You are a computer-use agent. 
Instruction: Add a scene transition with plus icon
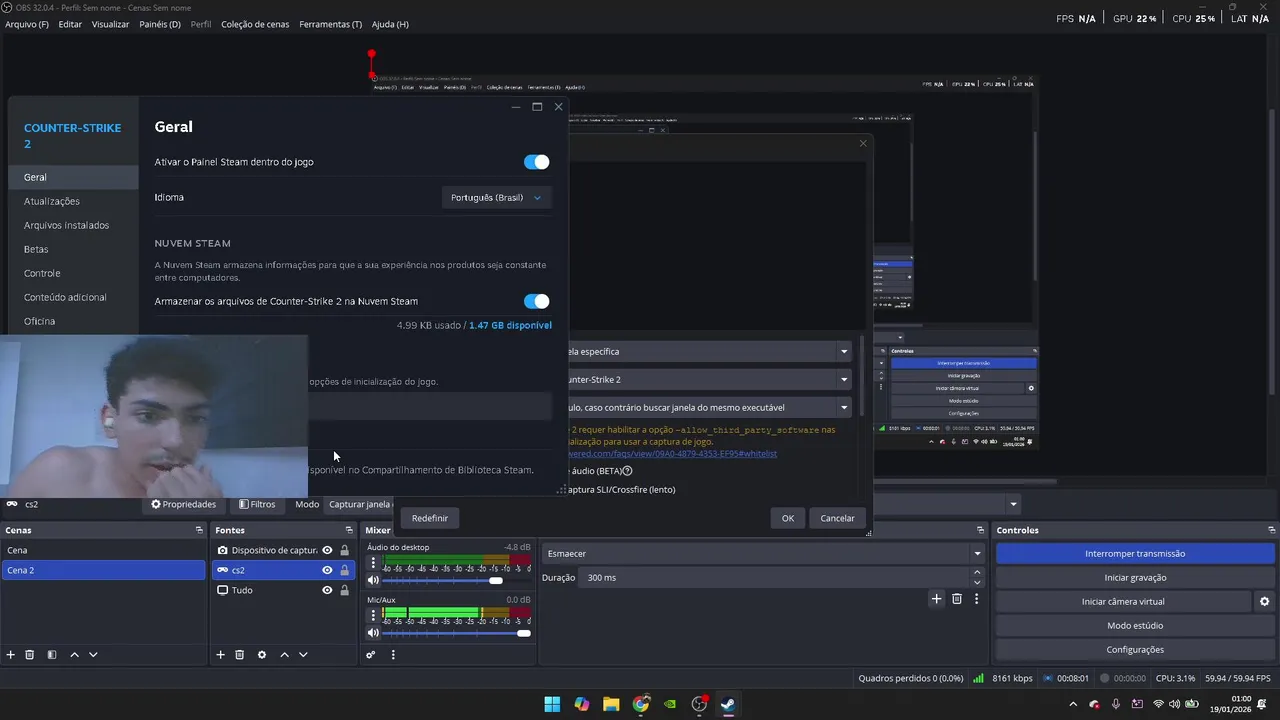[936, 599]
